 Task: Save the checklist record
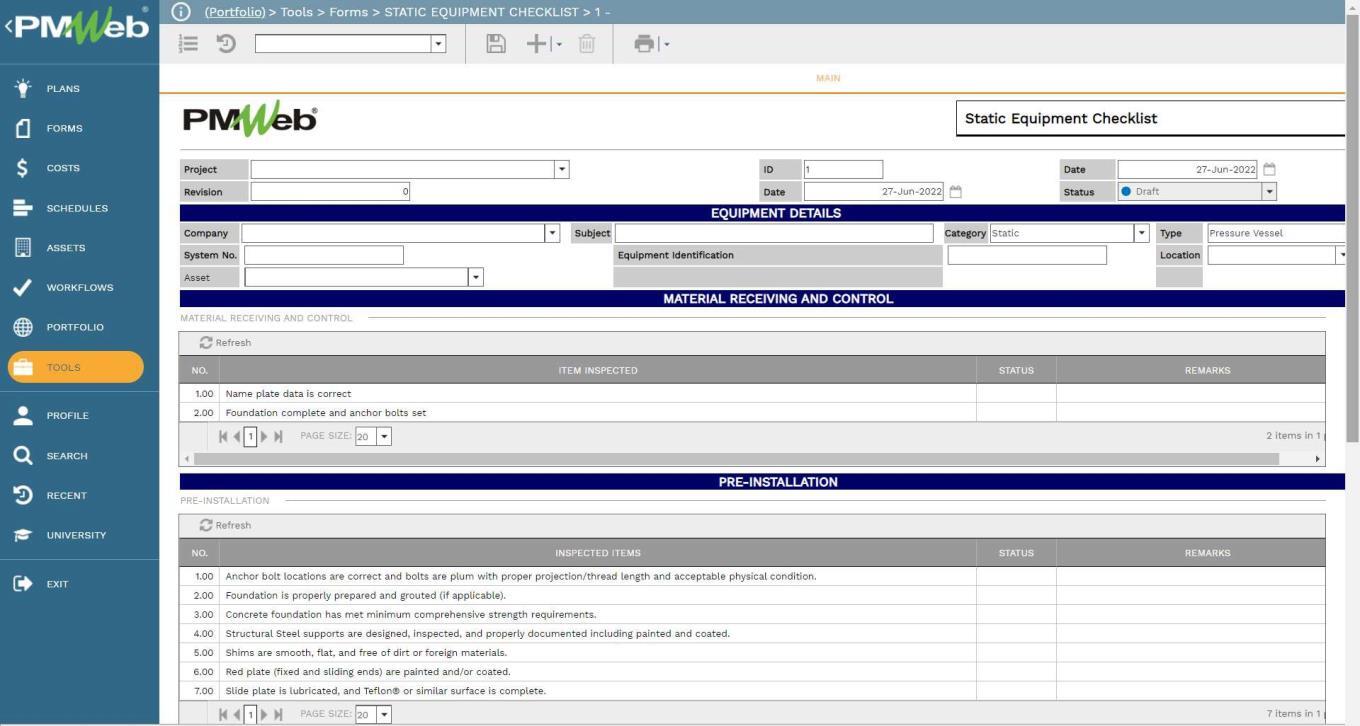click(495, 43)
